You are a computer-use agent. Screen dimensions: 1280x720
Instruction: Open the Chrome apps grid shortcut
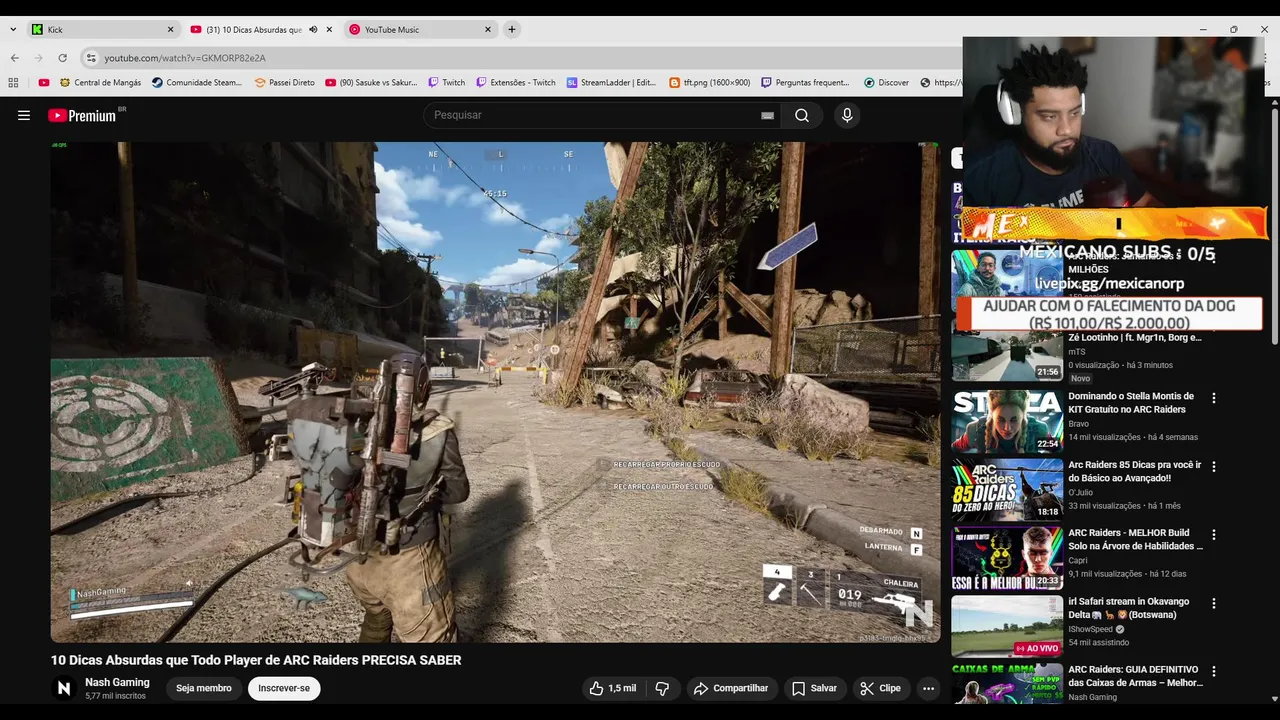click(x=14, y=83)
